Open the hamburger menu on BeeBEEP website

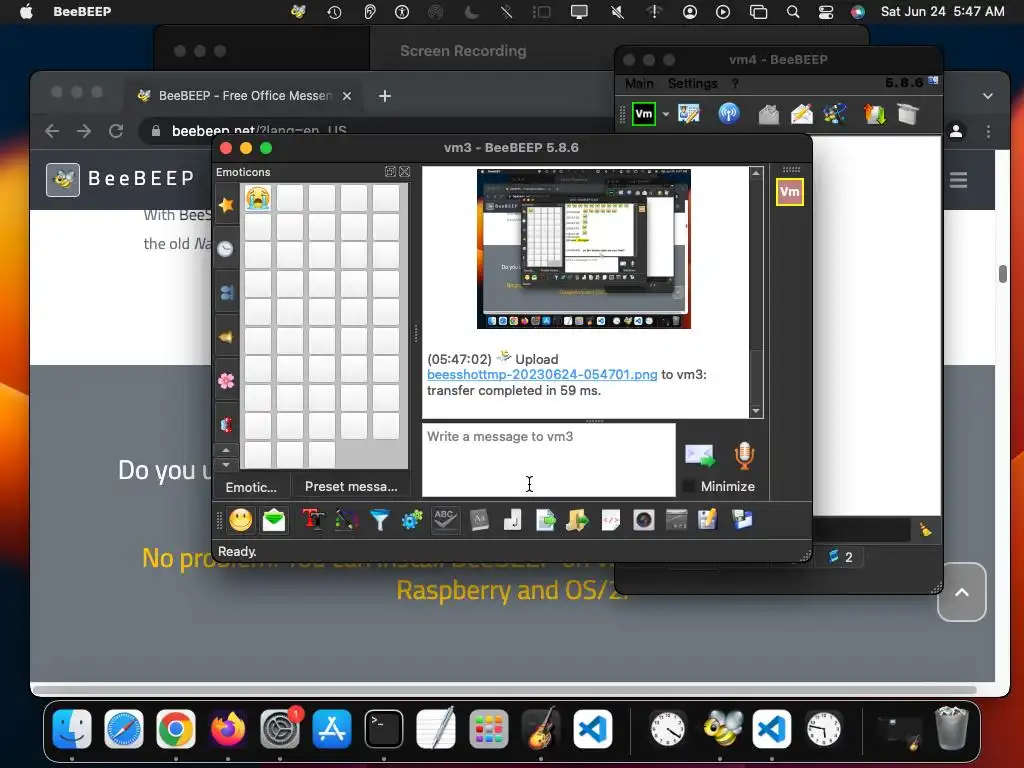958,180
